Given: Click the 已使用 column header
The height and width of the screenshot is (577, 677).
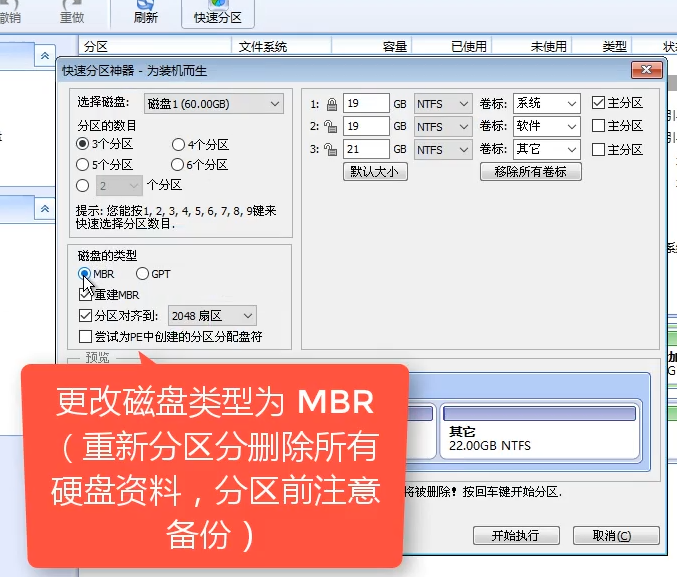Looking at the screenshot, I should [452, 46].
